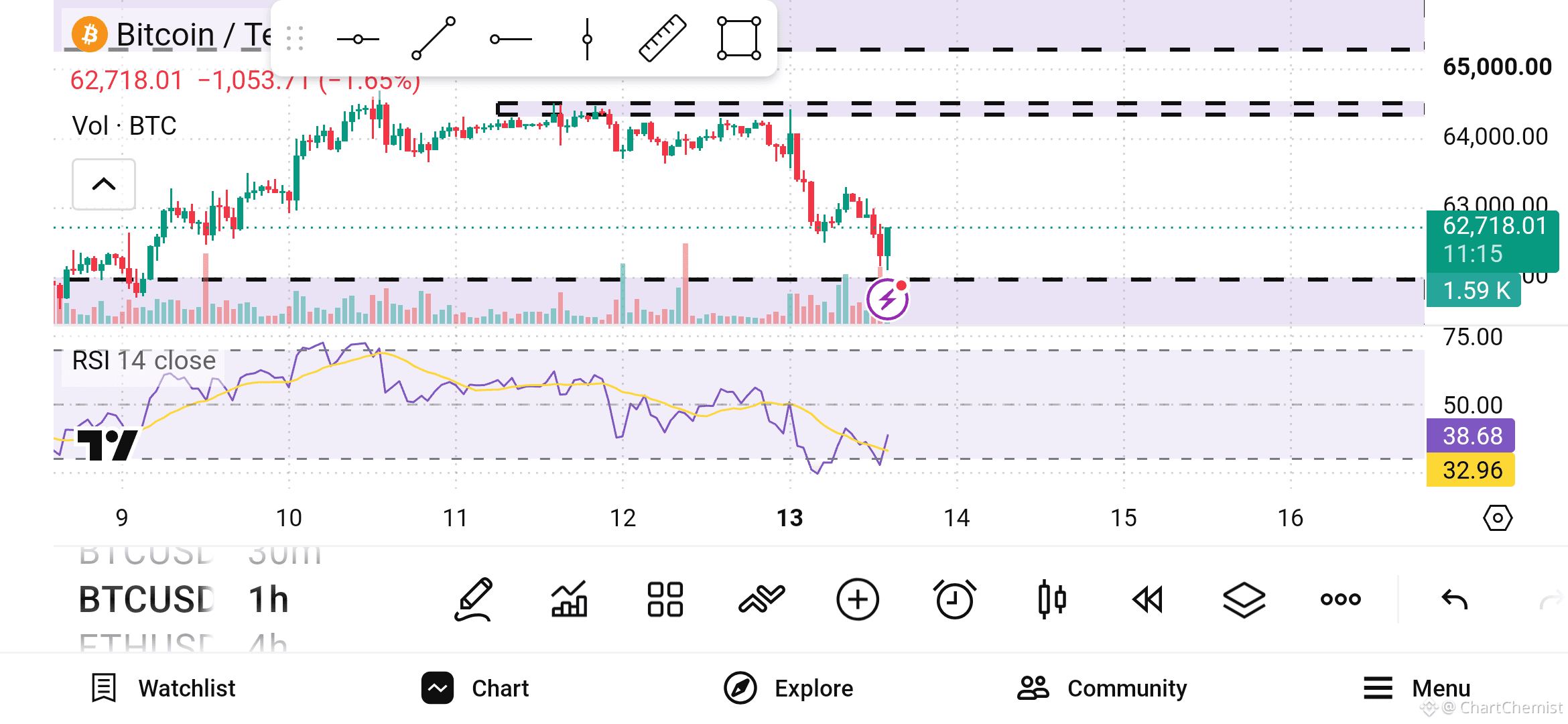This screenshot has height=724, width=1568.
Task: Tap the 64,000.00 price axis label
Action: click(x=1496, y=137)
